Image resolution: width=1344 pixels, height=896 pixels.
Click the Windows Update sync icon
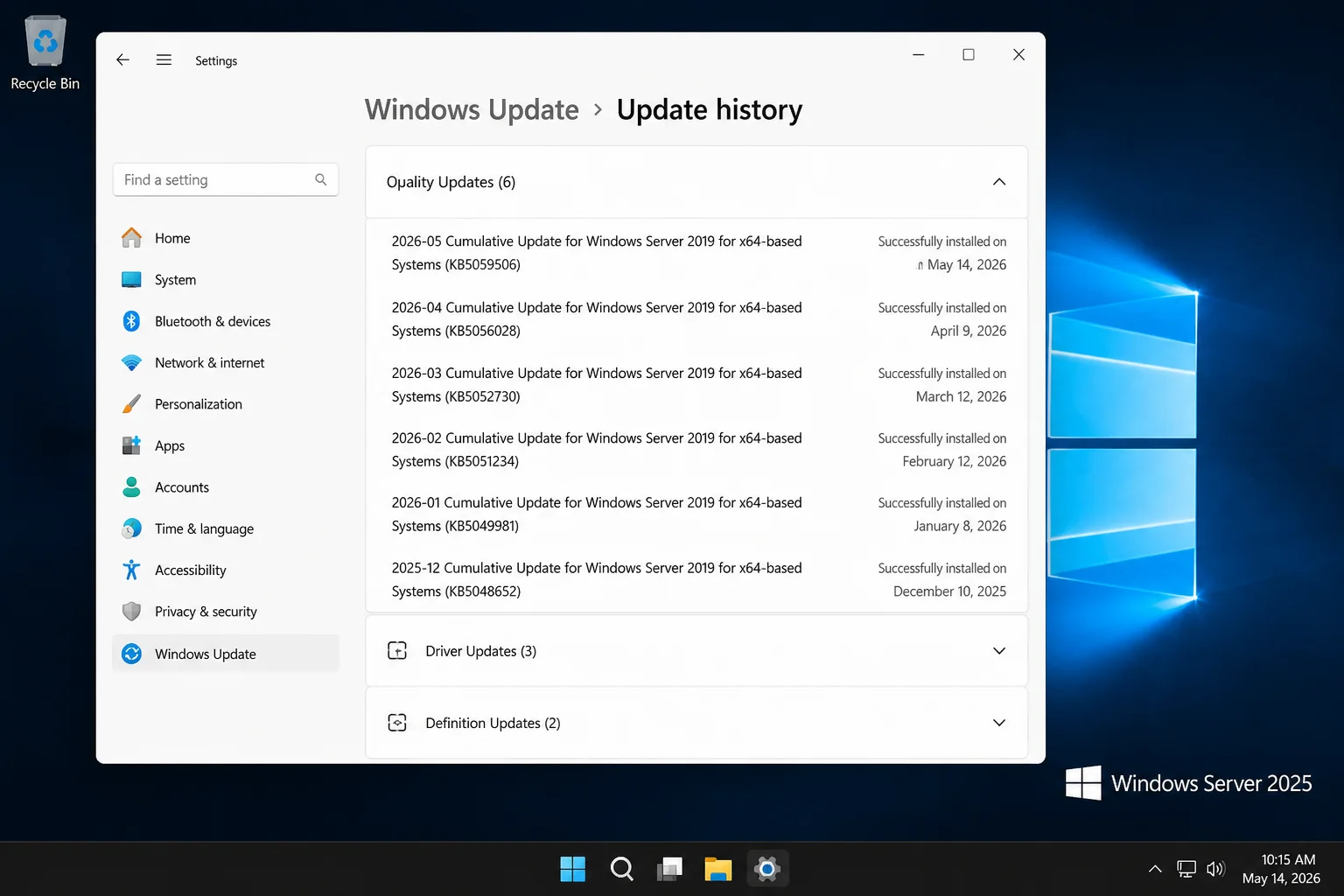pyautogui.click(x=131, y=654)
